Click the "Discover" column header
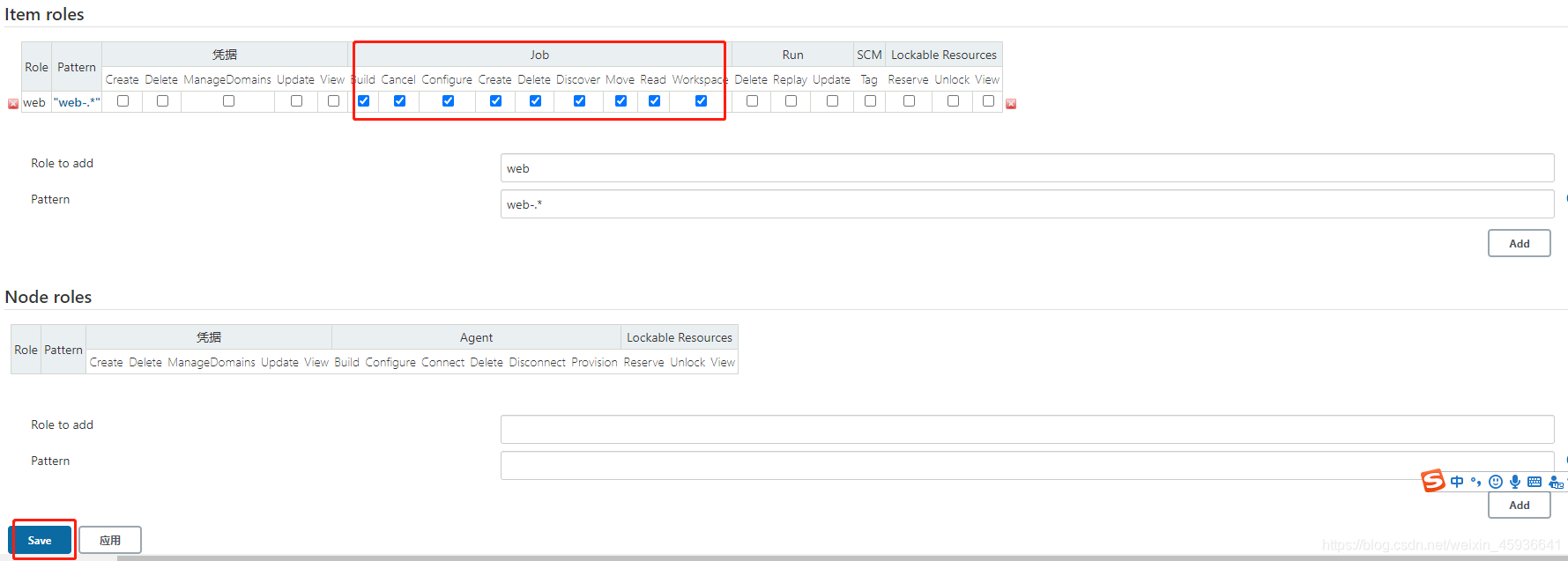This screenshot has height=561, width=1568. tap(578, 79)
